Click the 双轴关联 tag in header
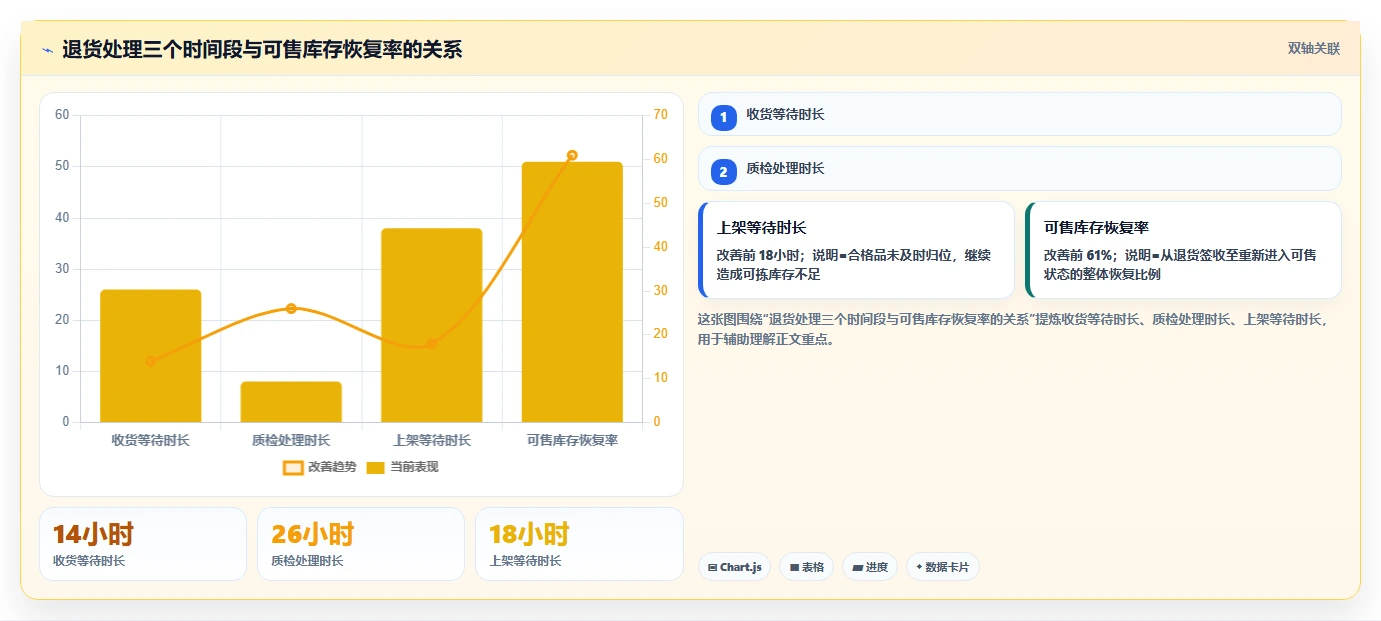Screen dimensions: 1381x621 (x=1313, y=48)
